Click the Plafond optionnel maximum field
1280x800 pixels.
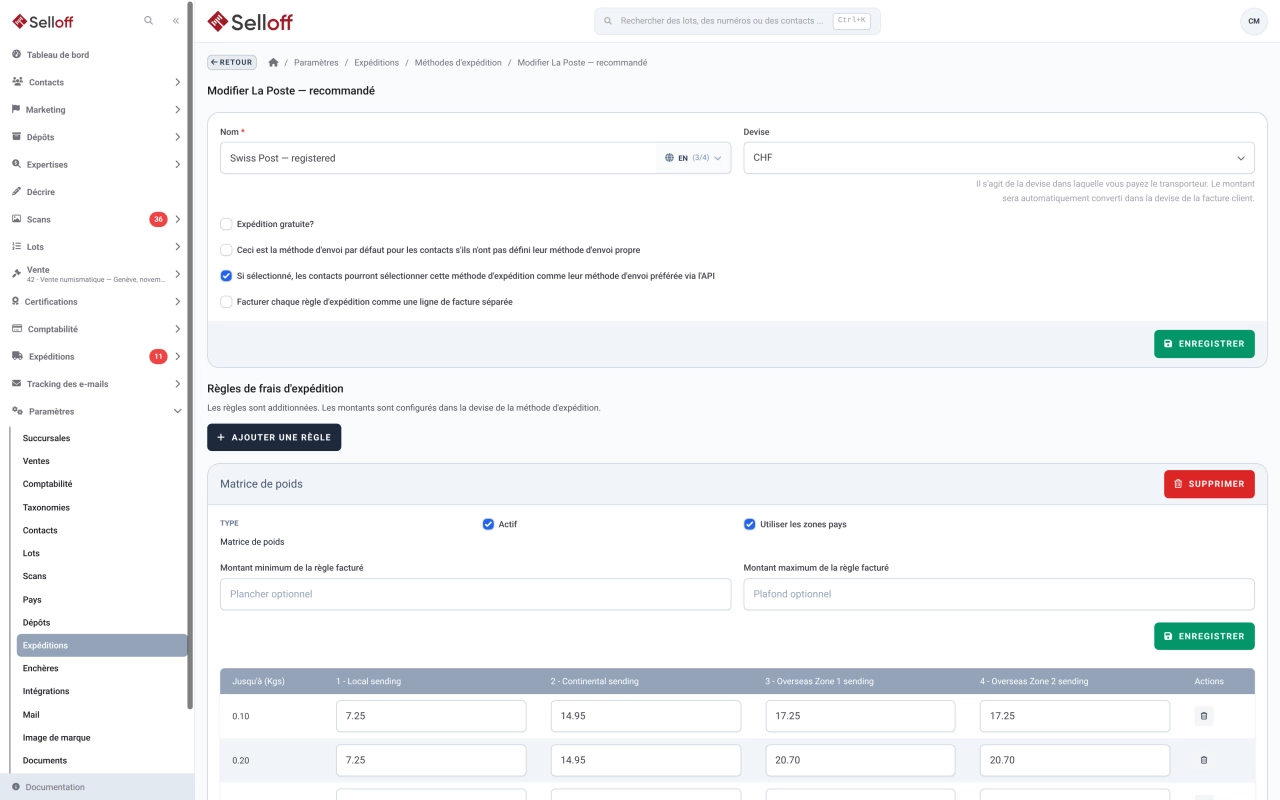click(999, 594)
